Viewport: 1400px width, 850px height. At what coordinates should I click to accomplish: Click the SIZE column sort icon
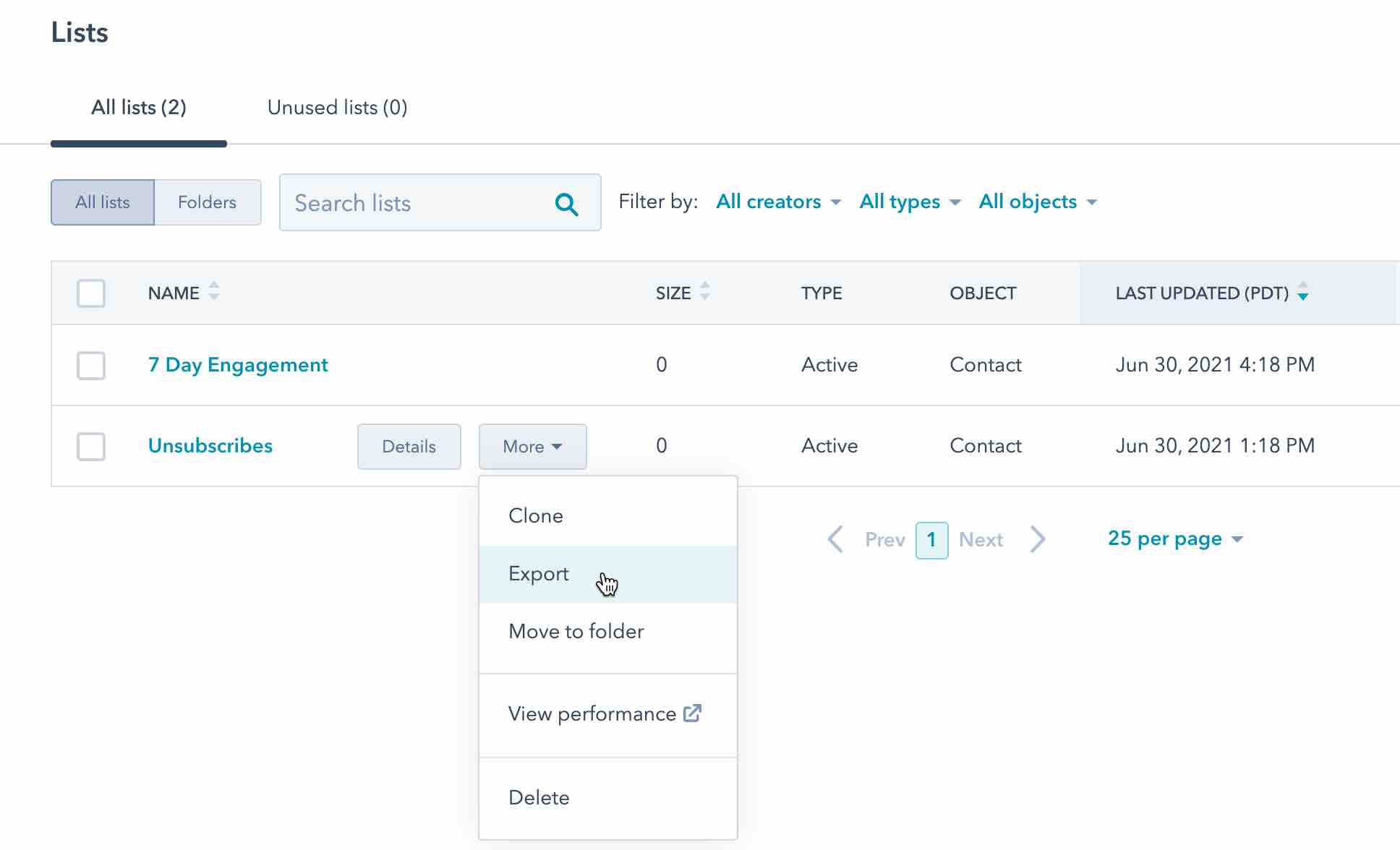[704, 292]
